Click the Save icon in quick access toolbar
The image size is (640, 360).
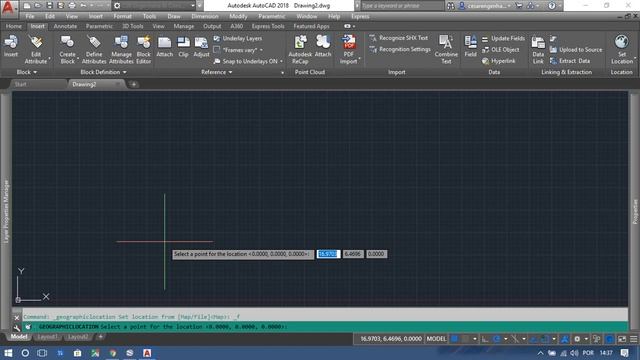pos(49,6)
